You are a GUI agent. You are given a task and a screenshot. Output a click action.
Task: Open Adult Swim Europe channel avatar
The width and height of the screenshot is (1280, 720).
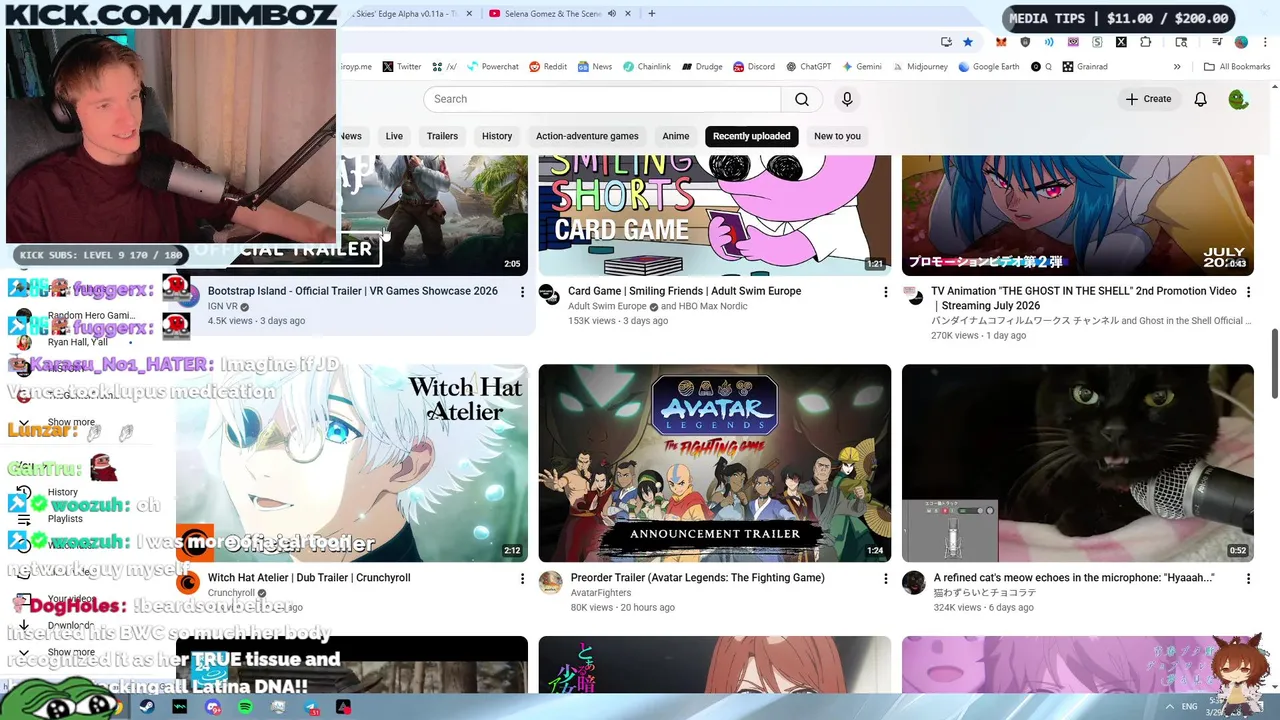tap(549, 294)
